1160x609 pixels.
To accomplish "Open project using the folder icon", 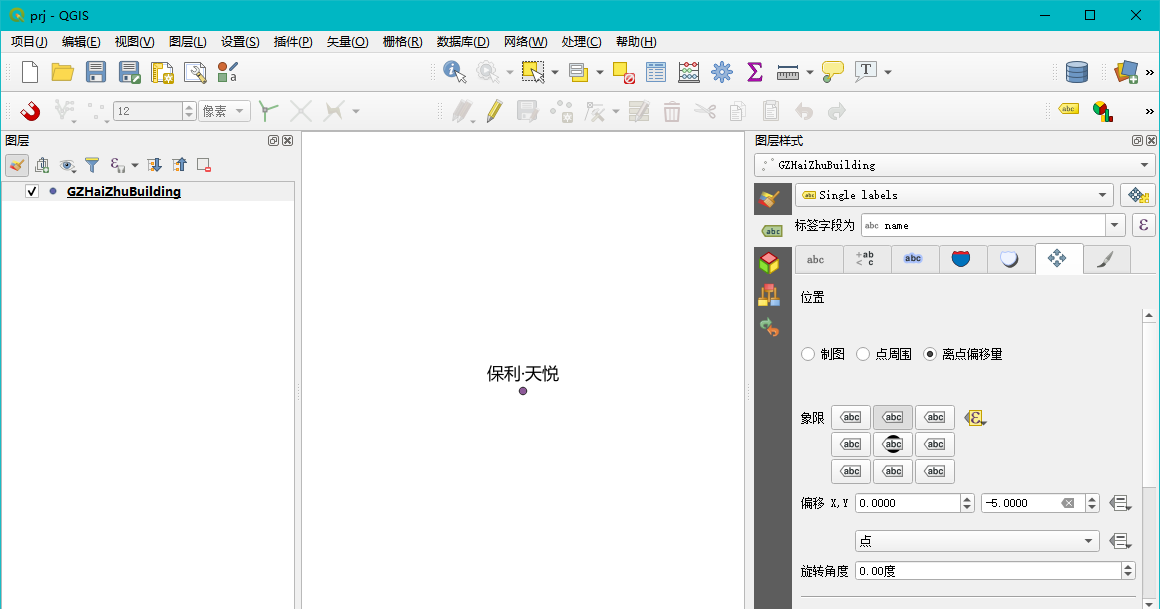I will coord(62,72).
